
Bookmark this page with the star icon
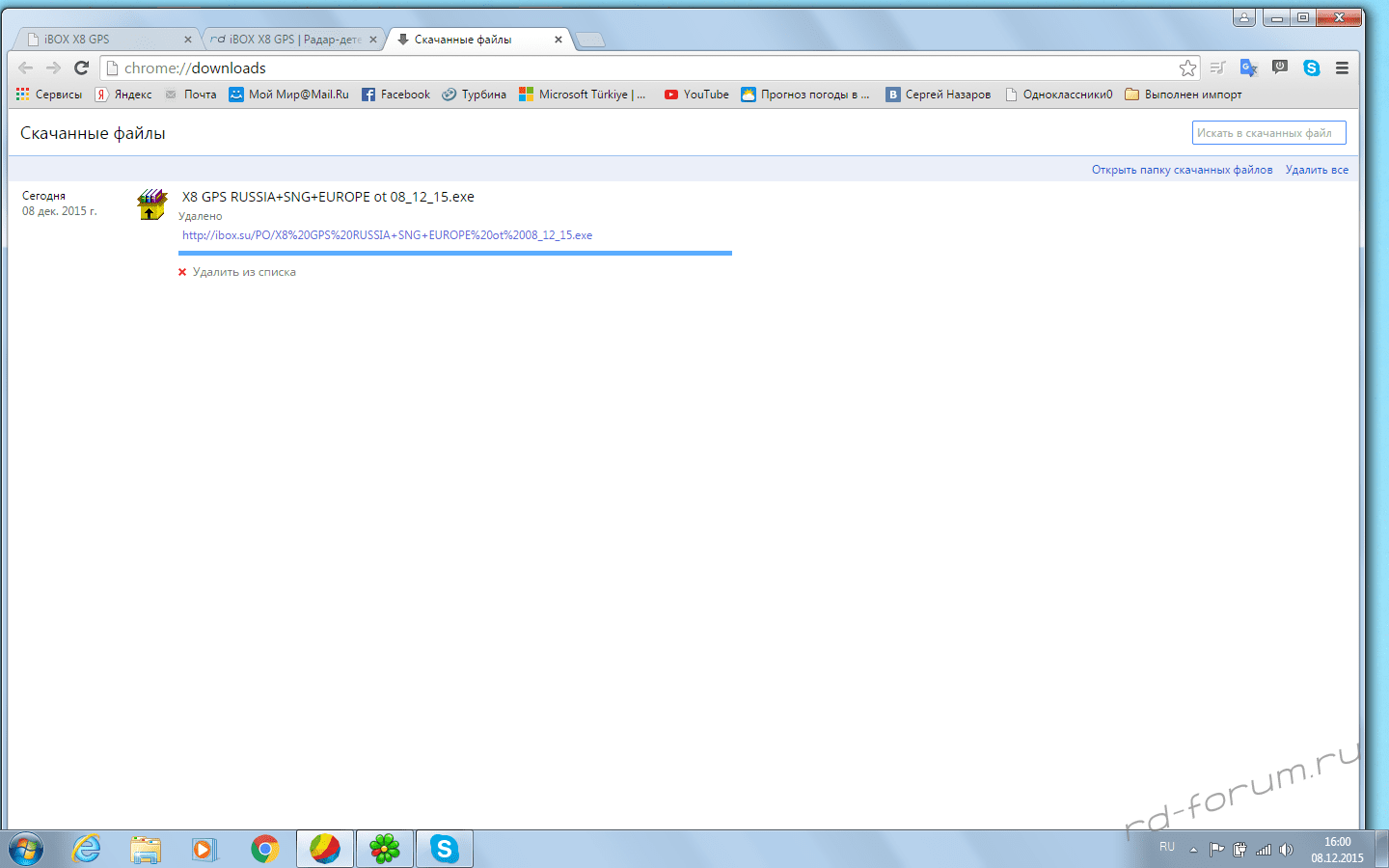[x=1187, y=68]
